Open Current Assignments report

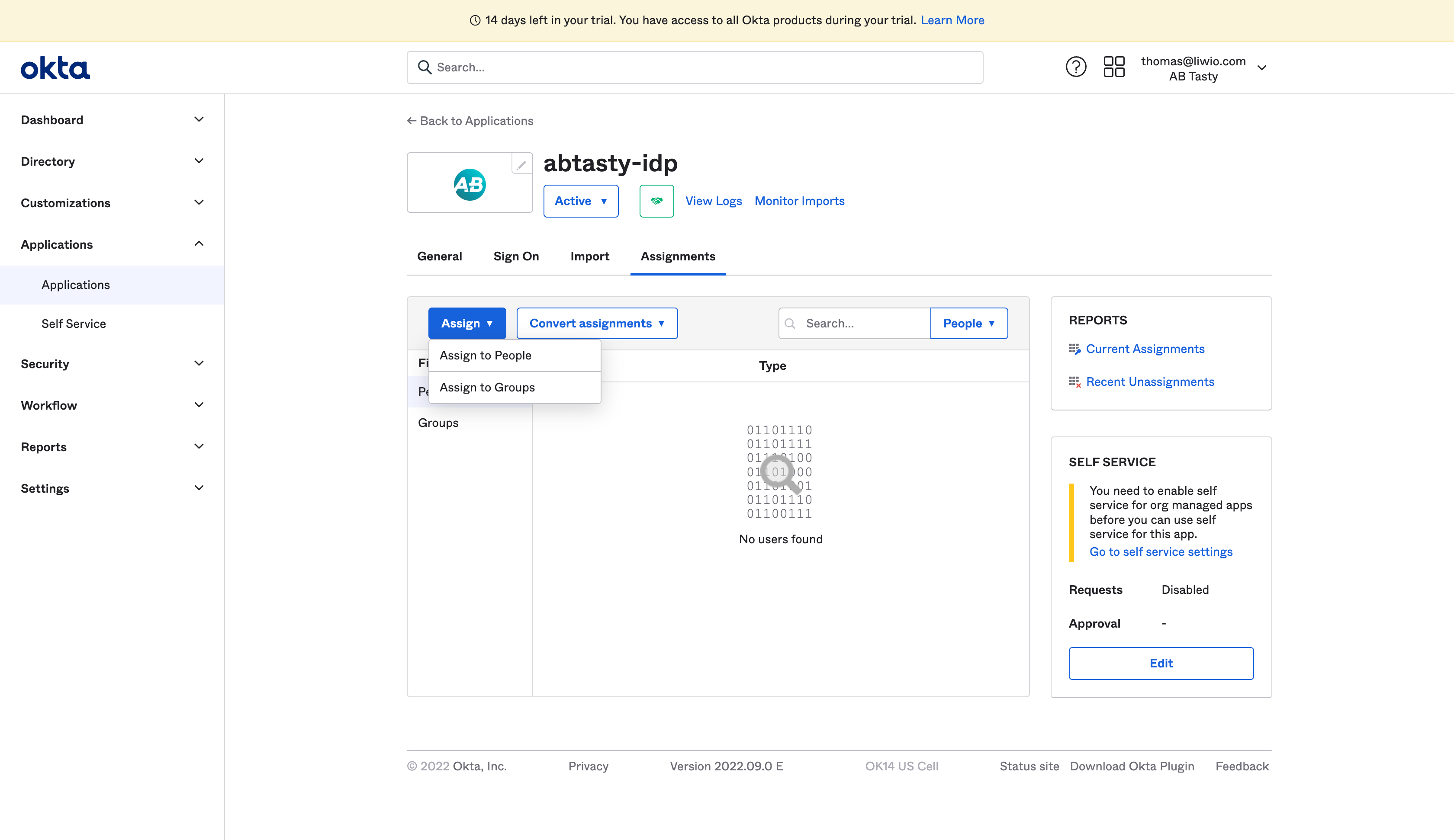coord(1145,349)
